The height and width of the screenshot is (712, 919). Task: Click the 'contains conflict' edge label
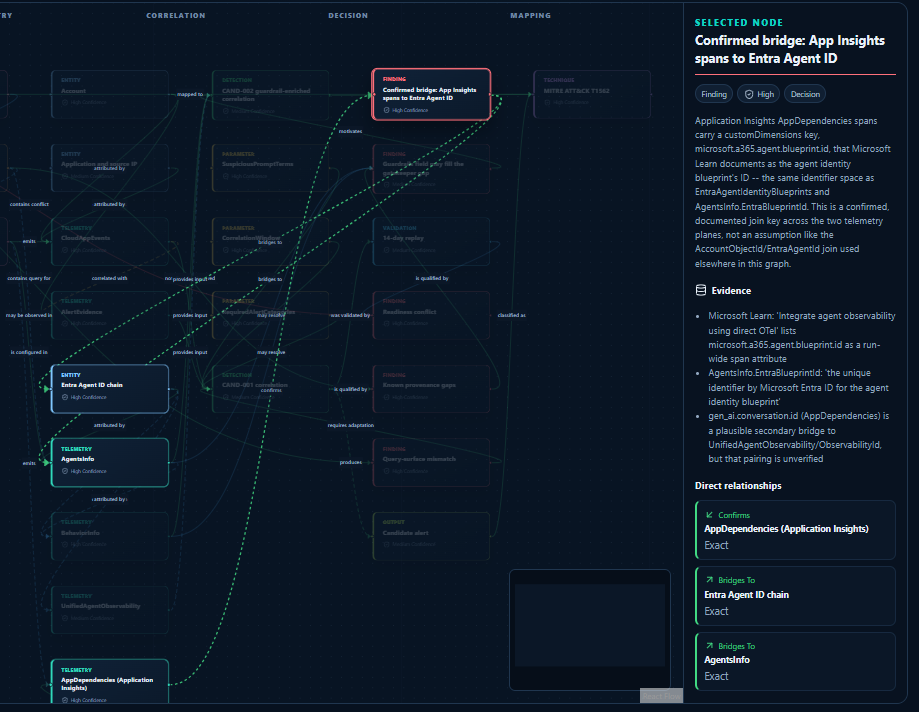pyautogui.click(x=29, y=205)
